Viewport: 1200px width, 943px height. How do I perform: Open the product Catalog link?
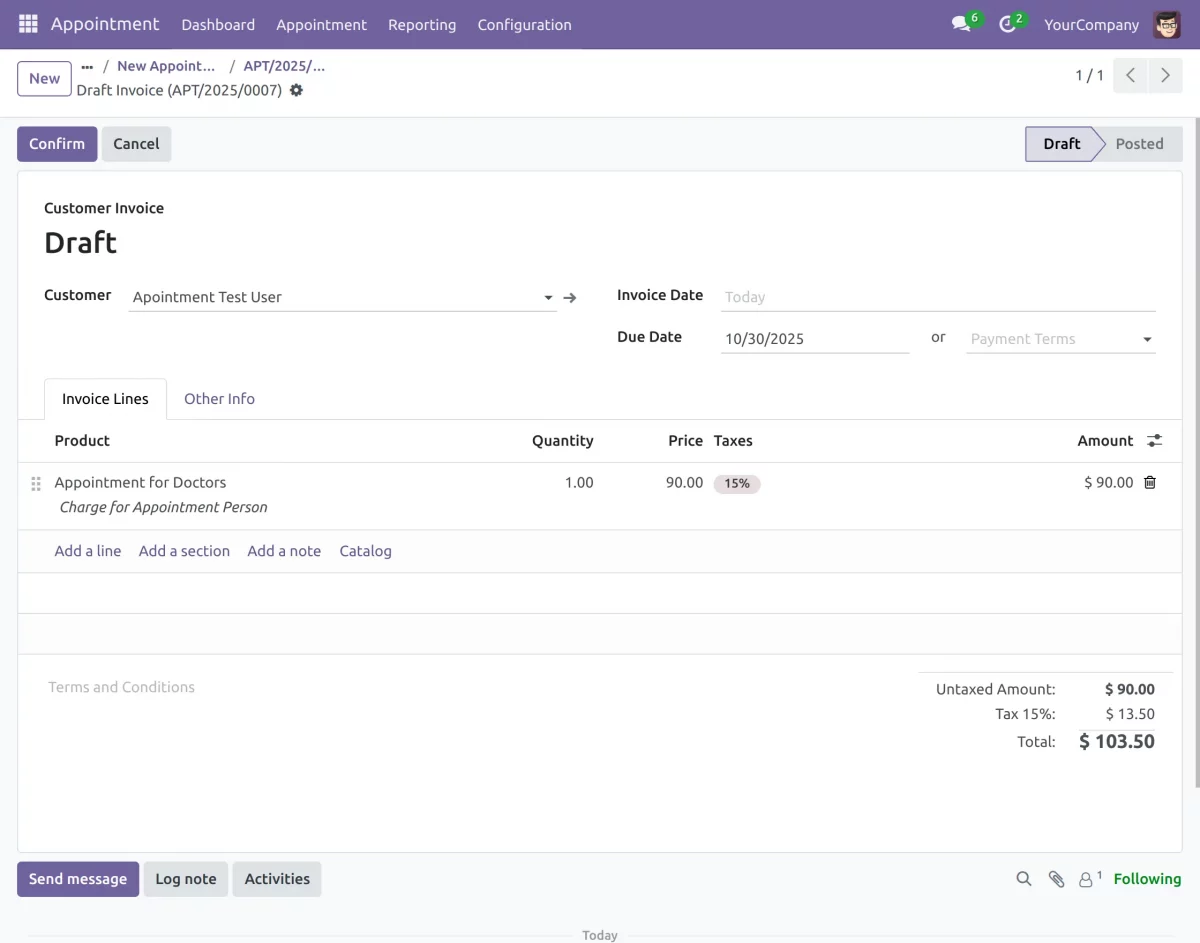point(365,551)
